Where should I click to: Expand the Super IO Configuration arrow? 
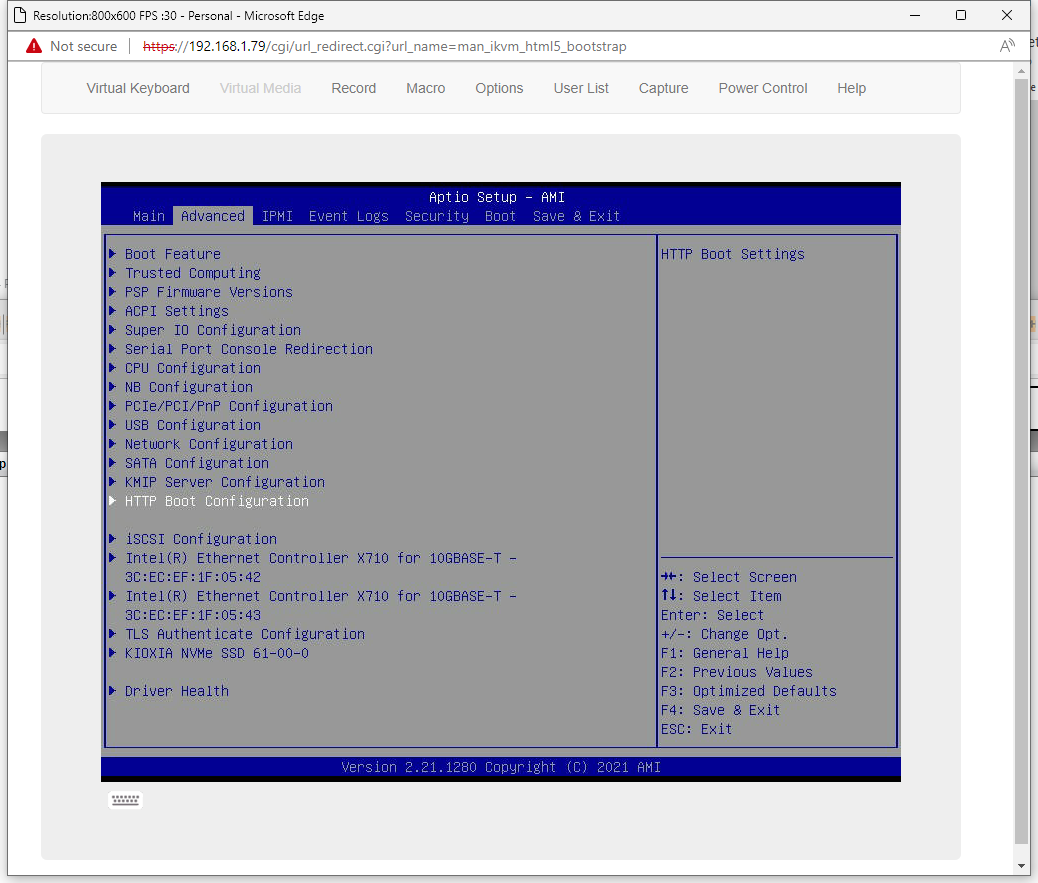point(113,330)
